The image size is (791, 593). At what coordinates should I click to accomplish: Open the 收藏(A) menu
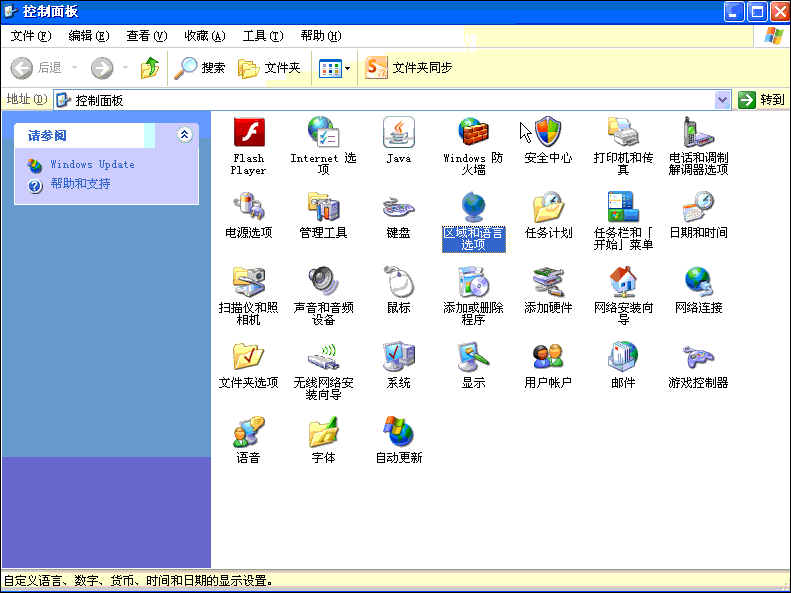click(x=205, y=36)
